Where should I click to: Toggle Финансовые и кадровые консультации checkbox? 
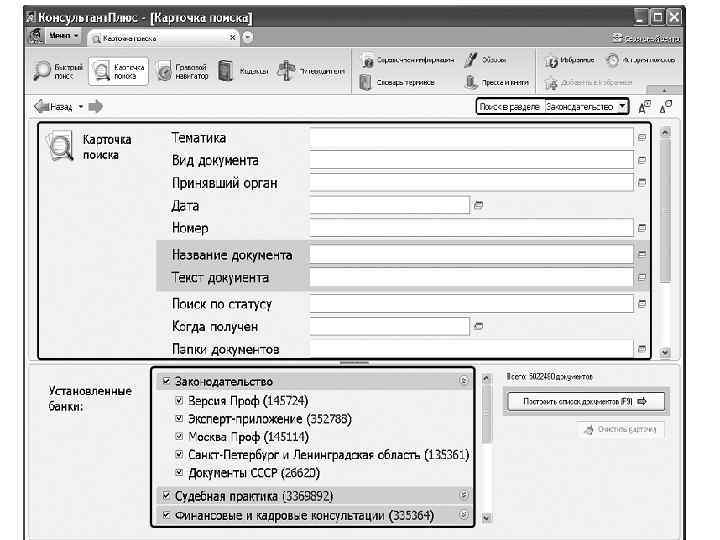pyautogui.click(x=167, y=515)
